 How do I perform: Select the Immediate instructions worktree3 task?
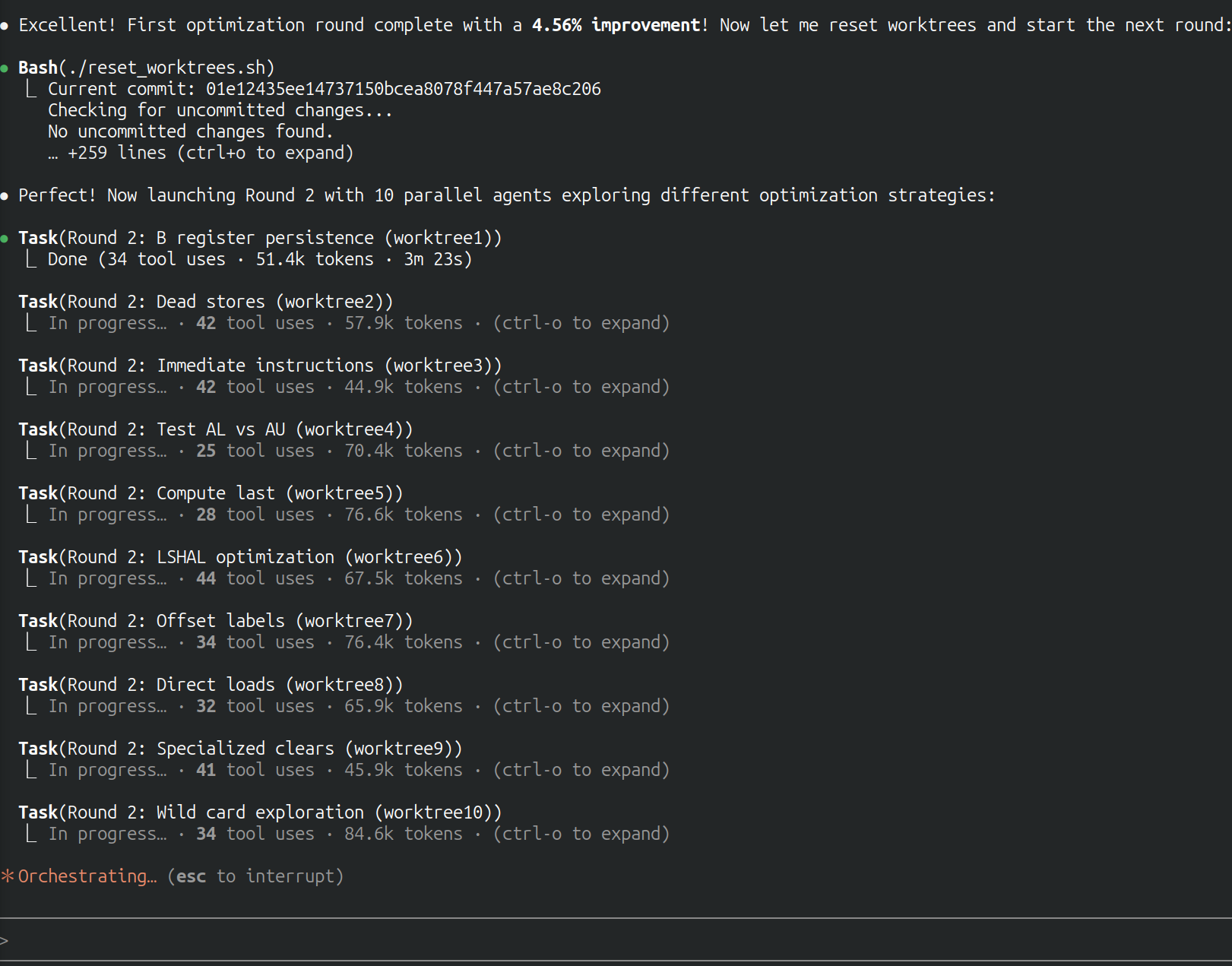[x=260, y=366]
